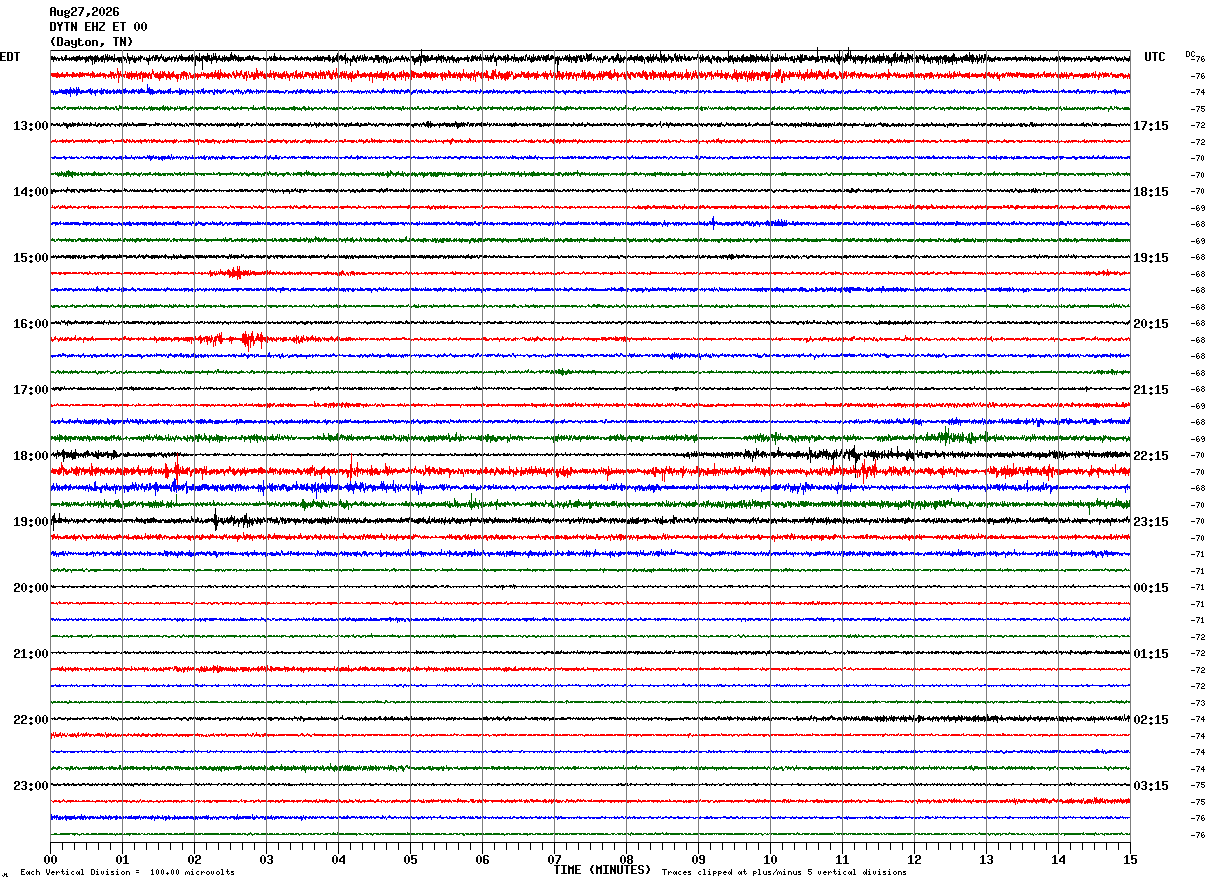Click the Aug27,2026 date label
The width and height of the screenshot is (1210, 886).
[x=84, y=12]
